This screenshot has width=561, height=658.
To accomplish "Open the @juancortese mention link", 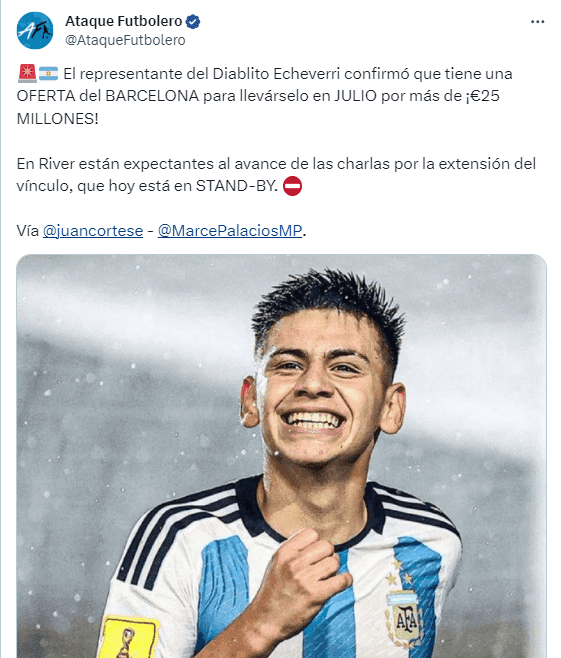I will (93, 230).
